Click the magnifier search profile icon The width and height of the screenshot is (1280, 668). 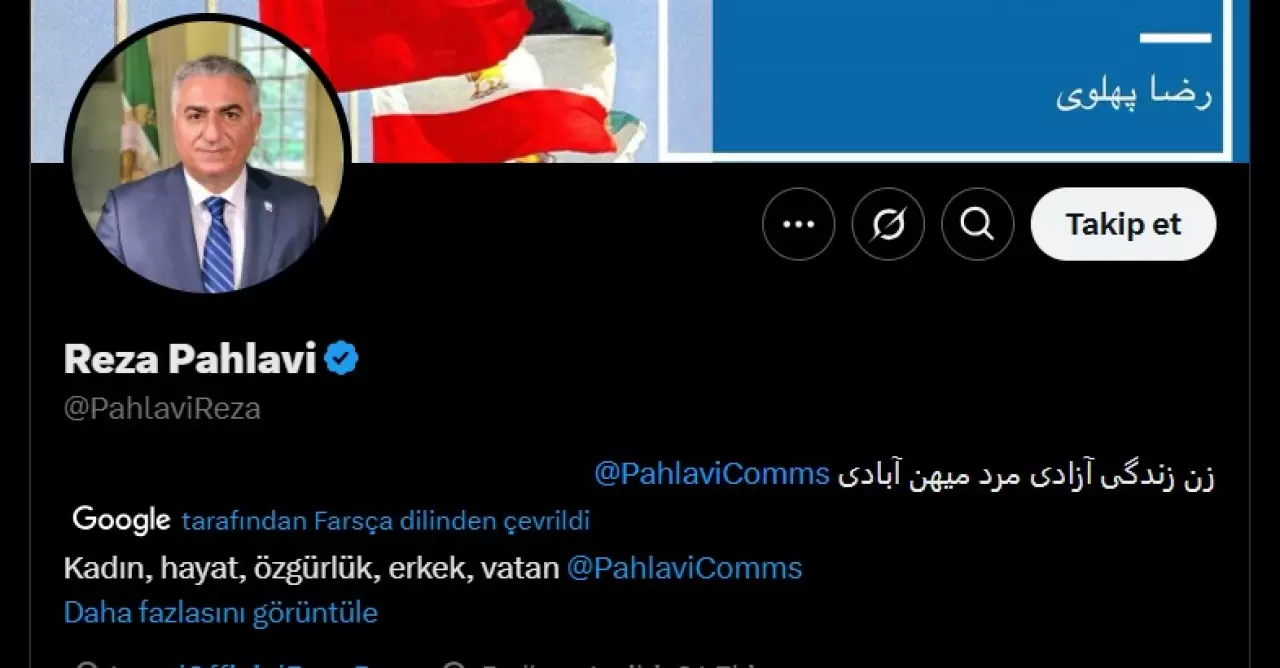(977, 224)
